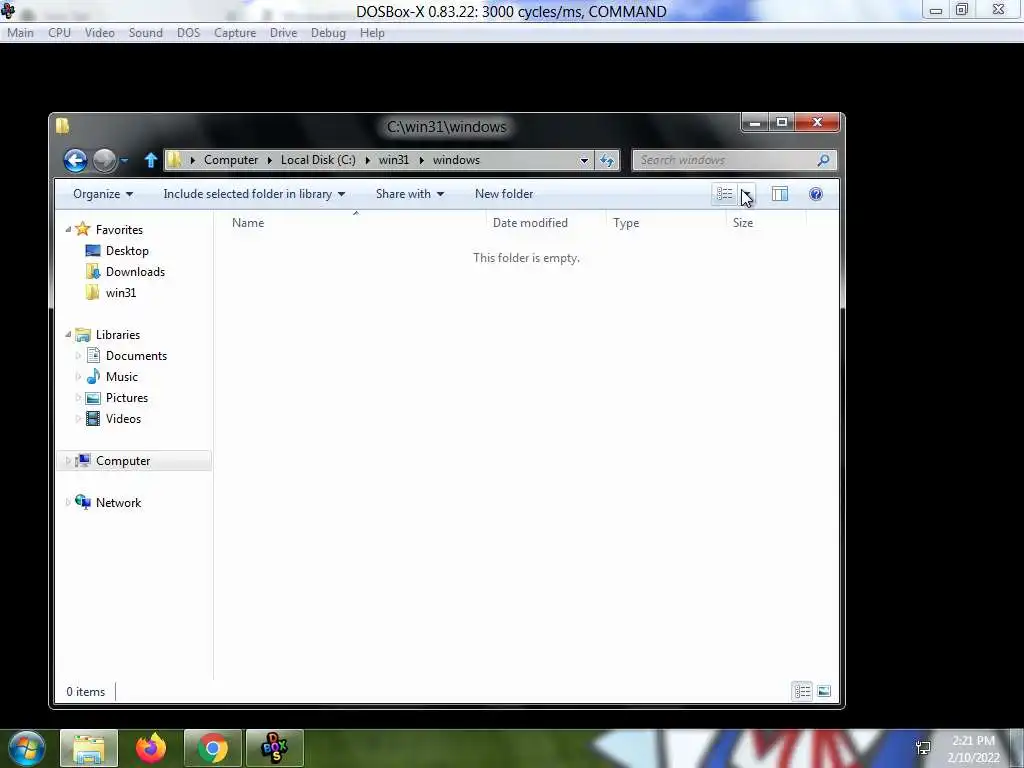Open the Organize menu
This screenshot has width=1024, height=768.
click(x=103, y=194)
